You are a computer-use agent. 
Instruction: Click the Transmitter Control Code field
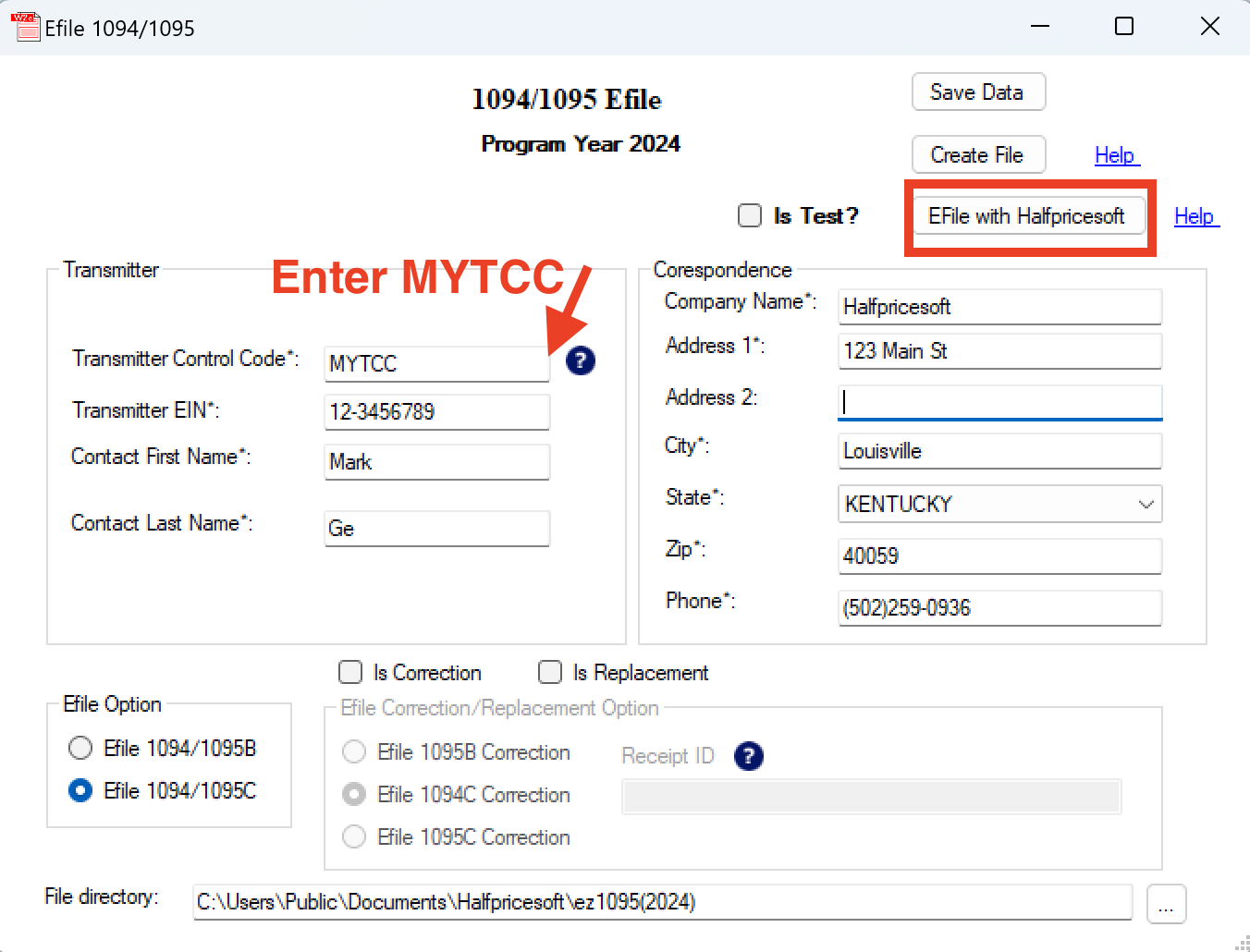[437, 363]
